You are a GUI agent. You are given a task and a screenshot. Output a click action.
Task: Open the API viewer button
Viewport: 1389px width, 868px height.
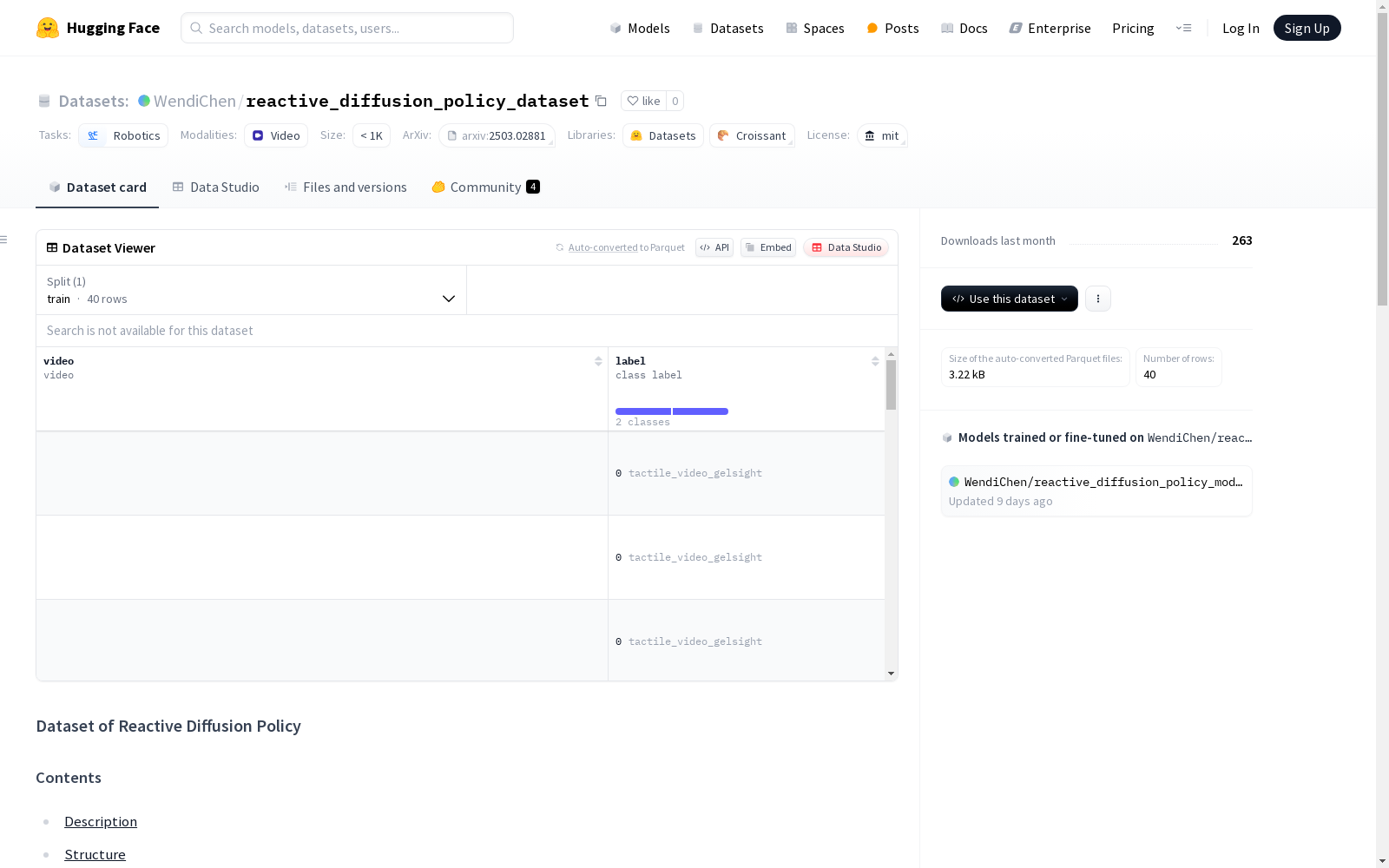click(x=714, y=247)
